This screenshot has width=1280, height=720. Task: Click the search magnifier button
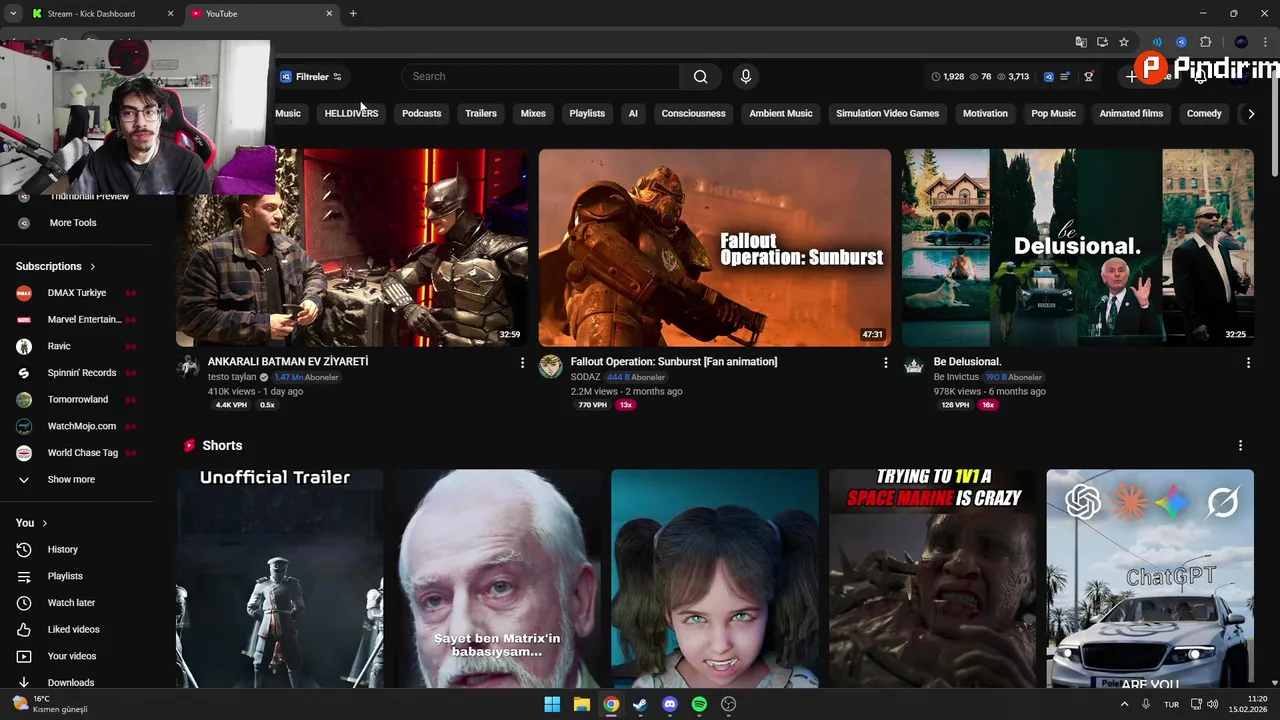tap(700, 77)
